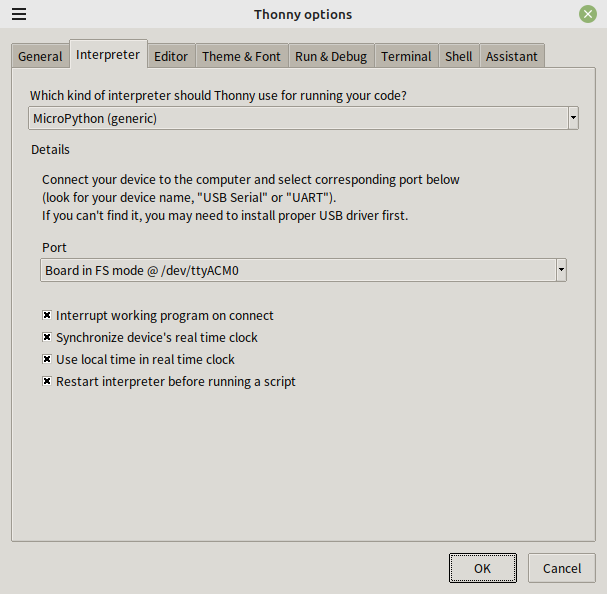Open the Terminal tab
Image resolution: width=607 pixels, height=594 pixels.
(406, 56)
